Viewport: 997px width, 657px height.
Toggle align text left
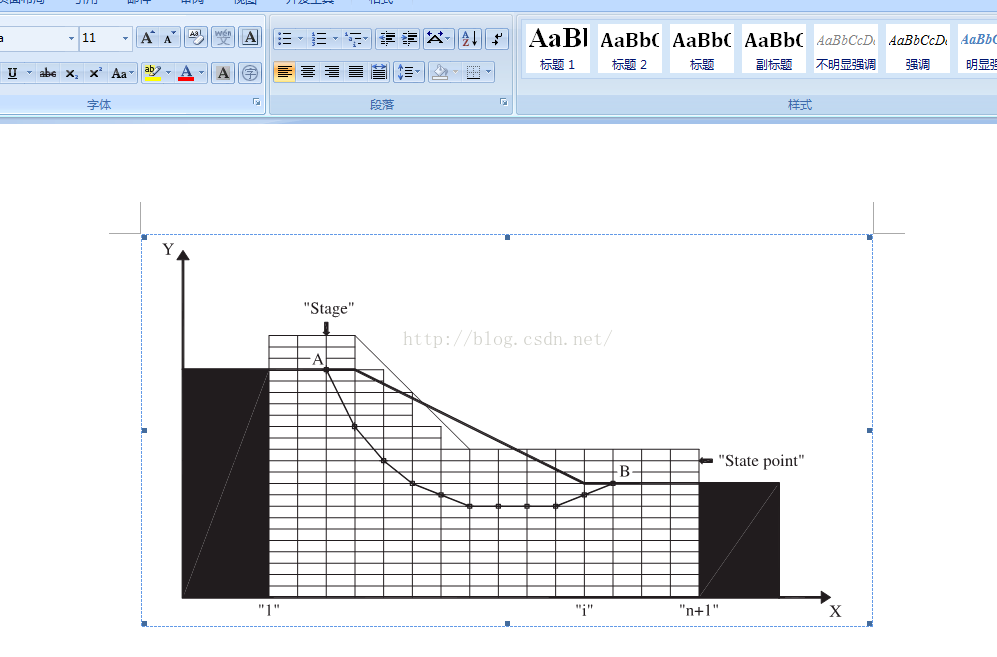284,72
